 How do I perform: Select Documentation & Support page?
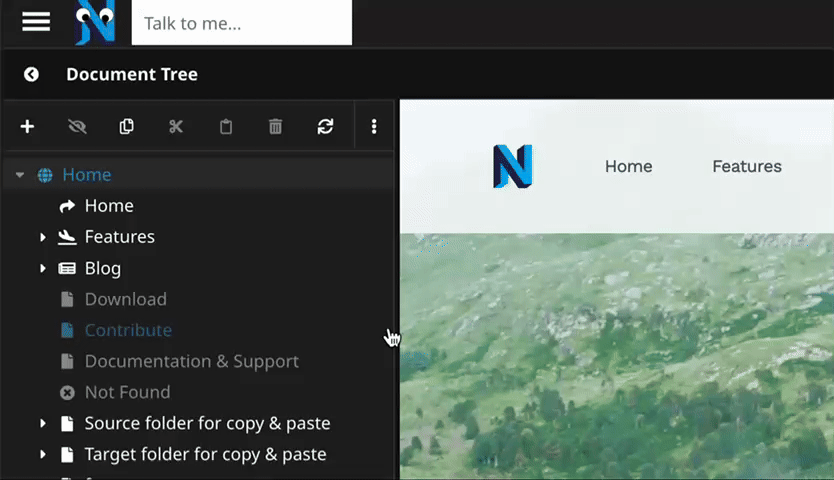(191, 361)
